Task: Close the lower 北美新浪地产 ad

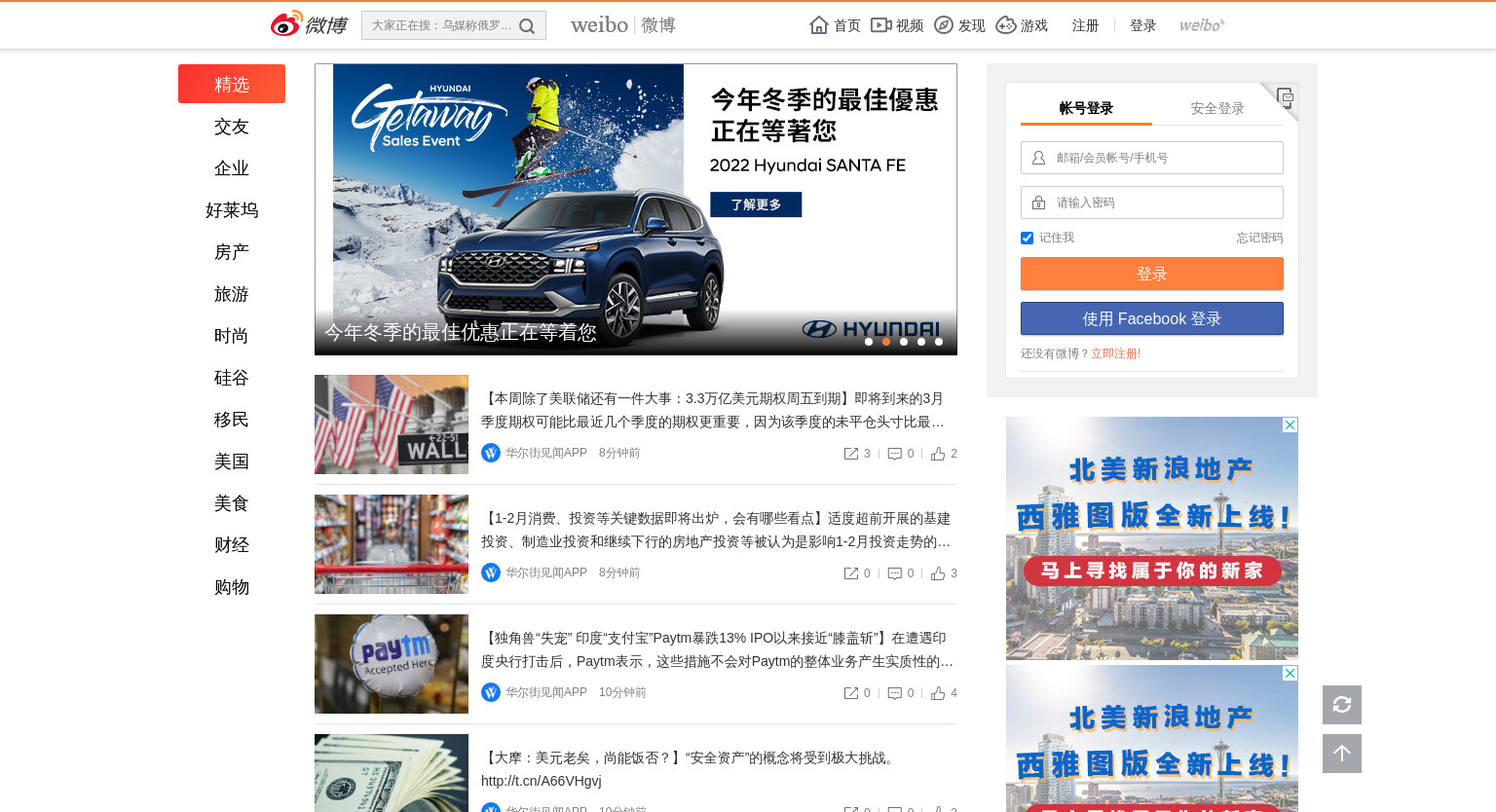Action: [1290, 674]
